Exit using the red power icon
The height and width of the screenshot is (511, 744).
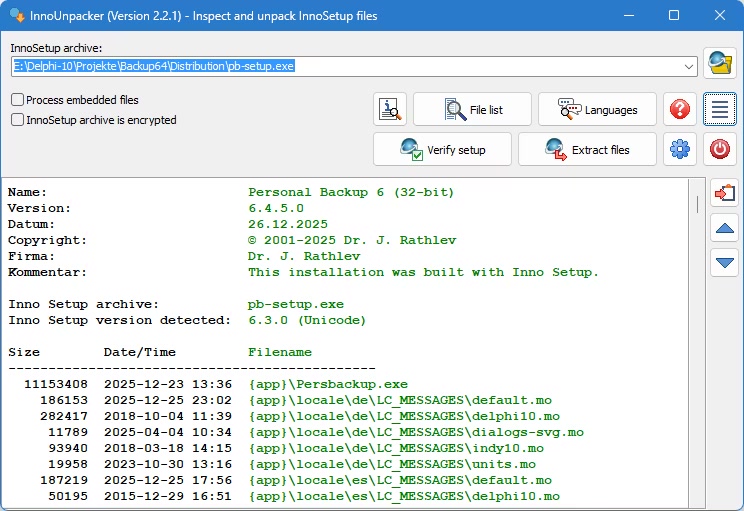click(x=719, y=149)
